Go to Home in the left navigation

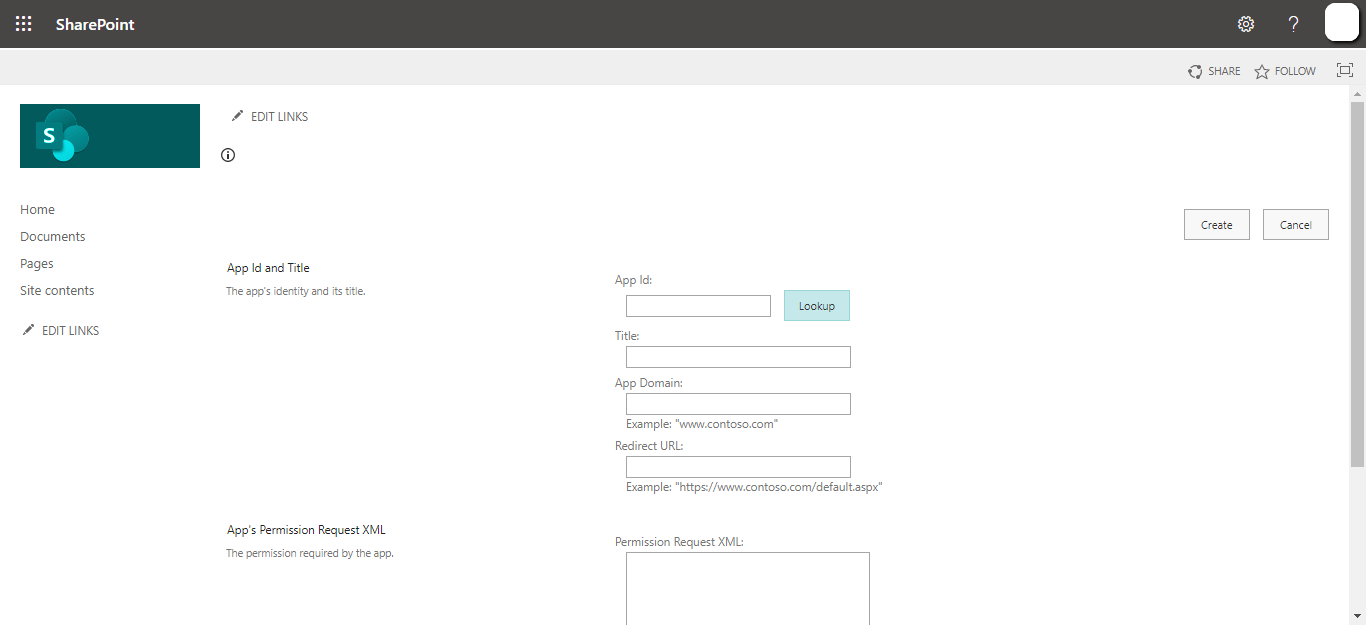tap(37, 210)
